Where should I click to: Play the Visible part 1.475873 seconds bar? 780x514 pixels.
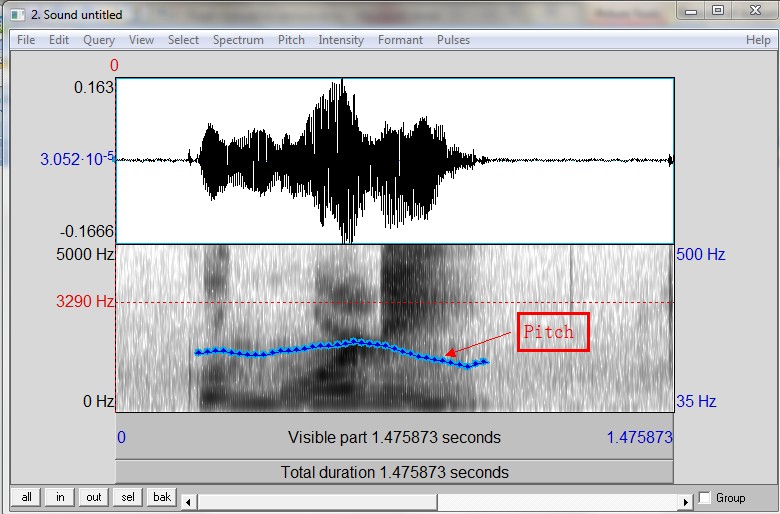[x=394, y=438]
